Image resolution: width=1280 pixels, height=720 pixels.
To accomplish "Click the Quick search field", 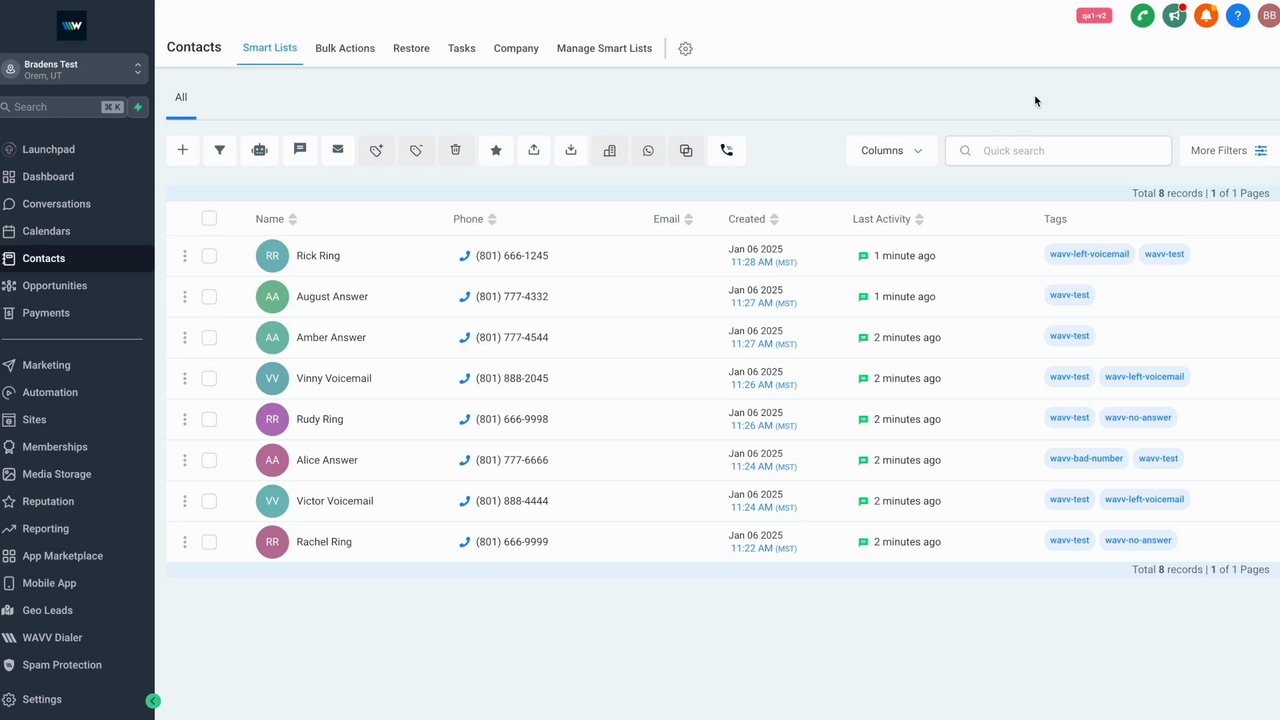I will click(x=1058, y=150).
